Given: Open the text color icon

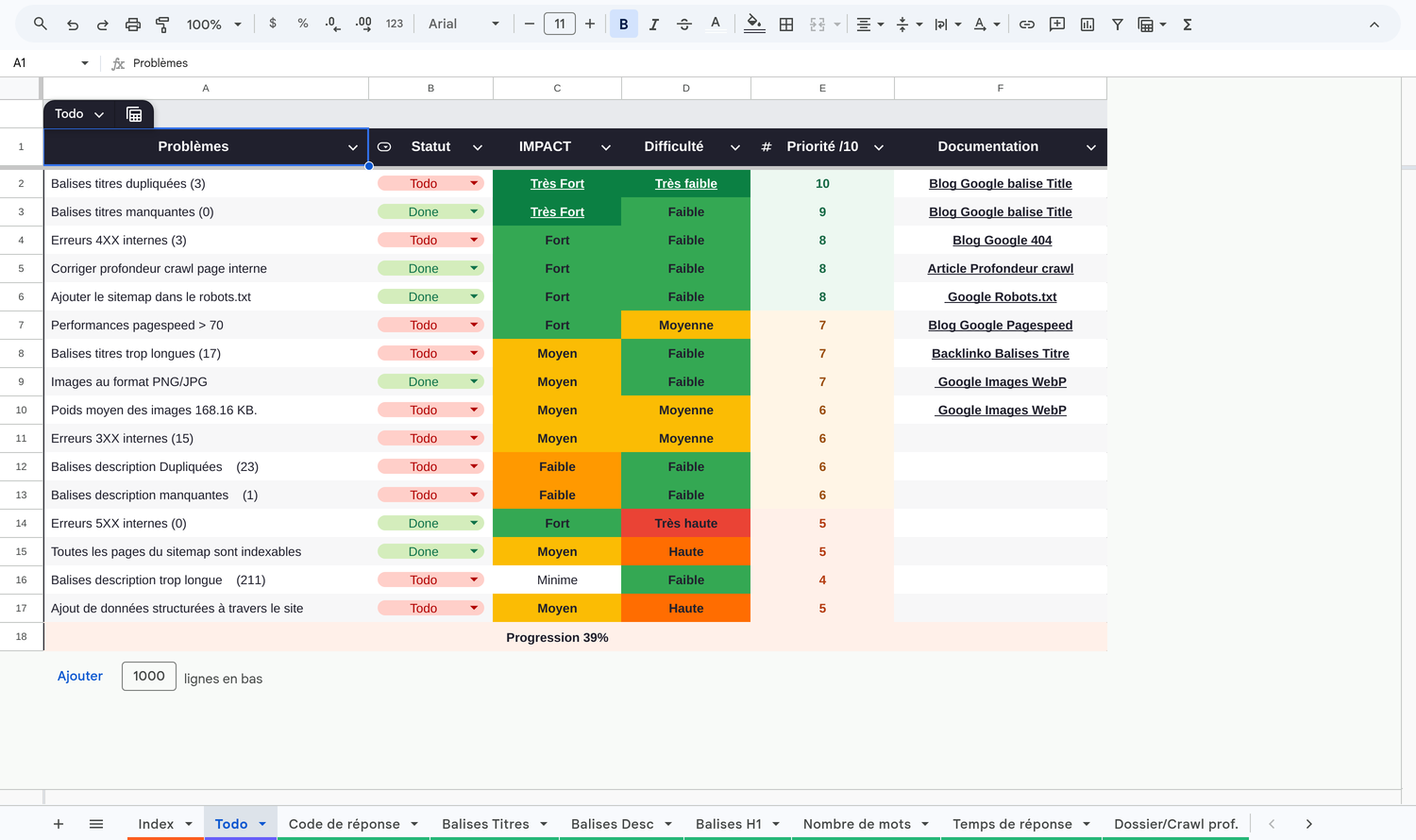Looking at the screenshot, I should click(716, 25).
